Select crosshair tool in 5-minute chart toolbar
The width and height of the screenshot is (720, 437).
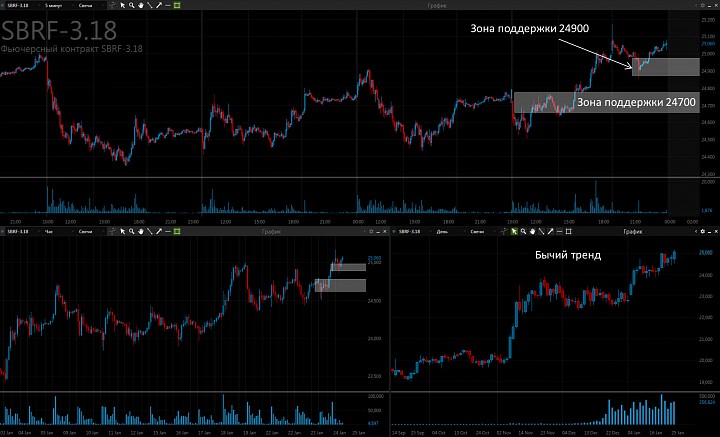[112, 6]
